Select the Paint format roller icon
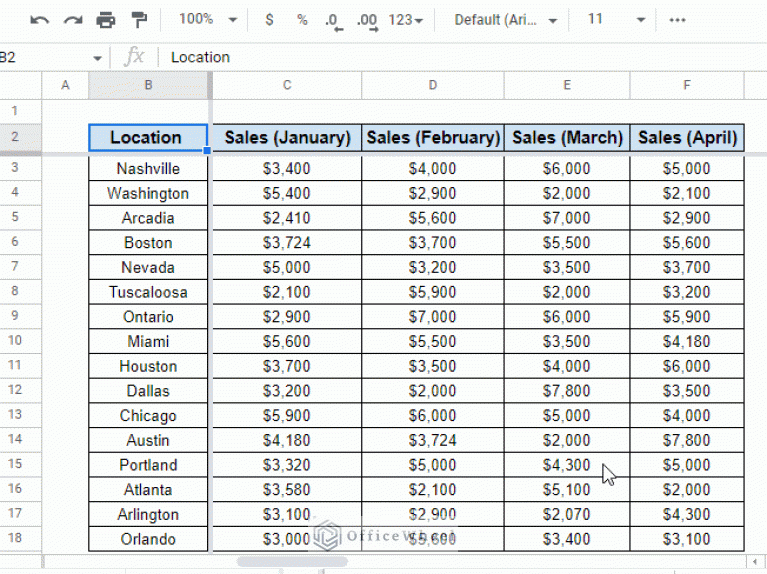 (x=139, y=20)
